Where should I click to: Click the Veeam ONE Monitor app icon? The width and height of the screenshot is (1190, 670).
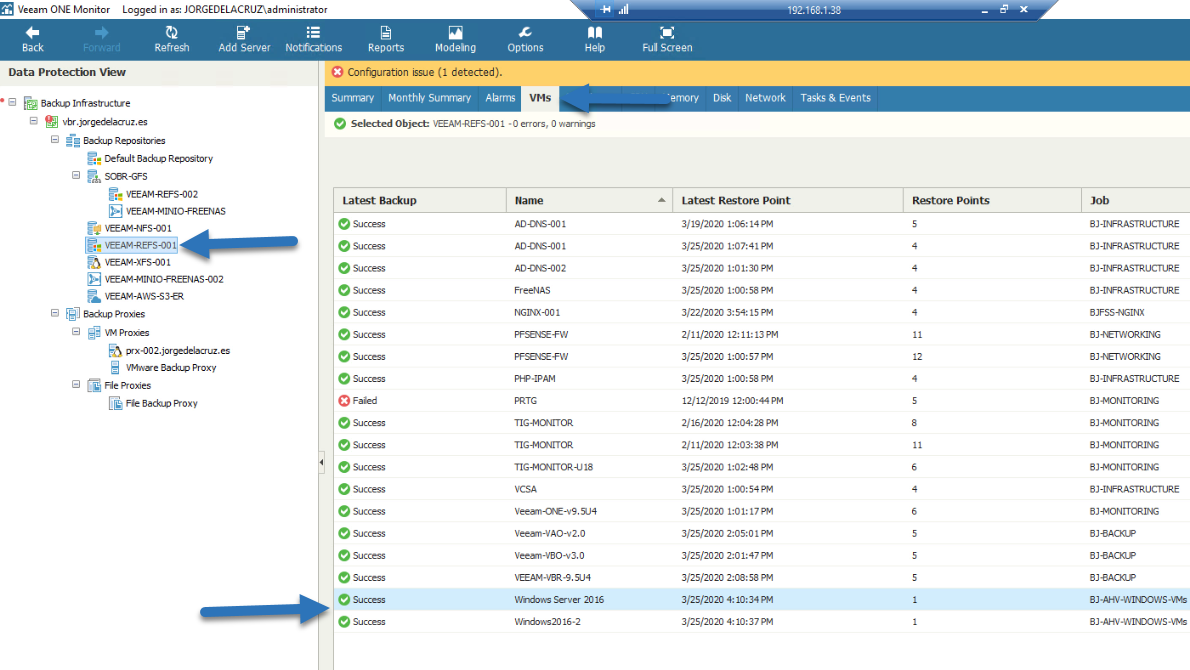pyautogui.click(x=7, y=9)
